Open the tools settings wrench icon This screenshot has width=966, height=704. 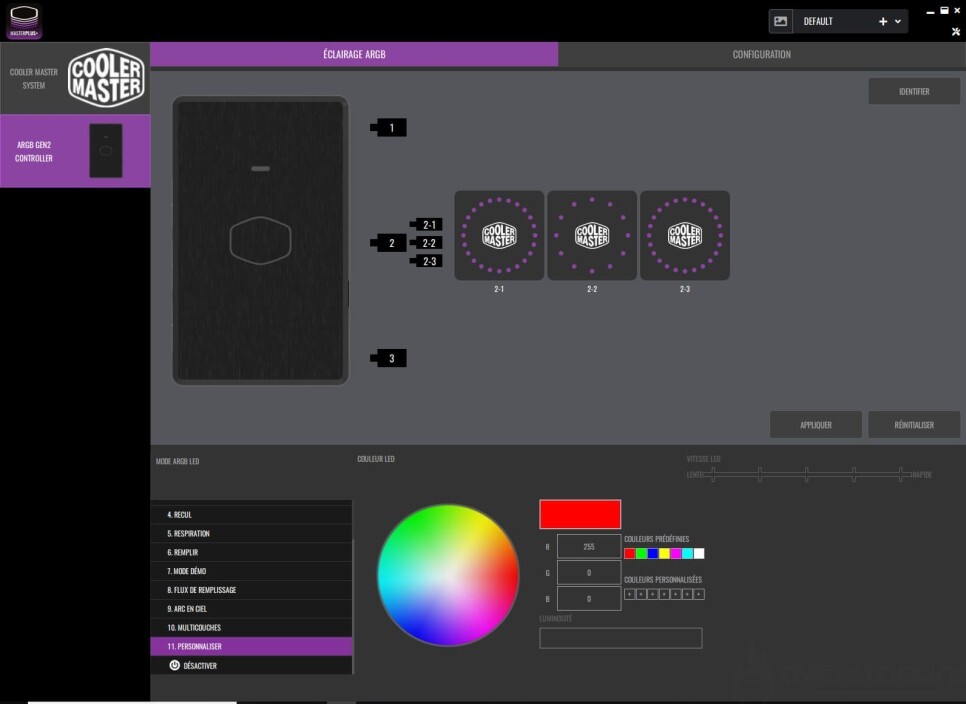pos(956,31)
